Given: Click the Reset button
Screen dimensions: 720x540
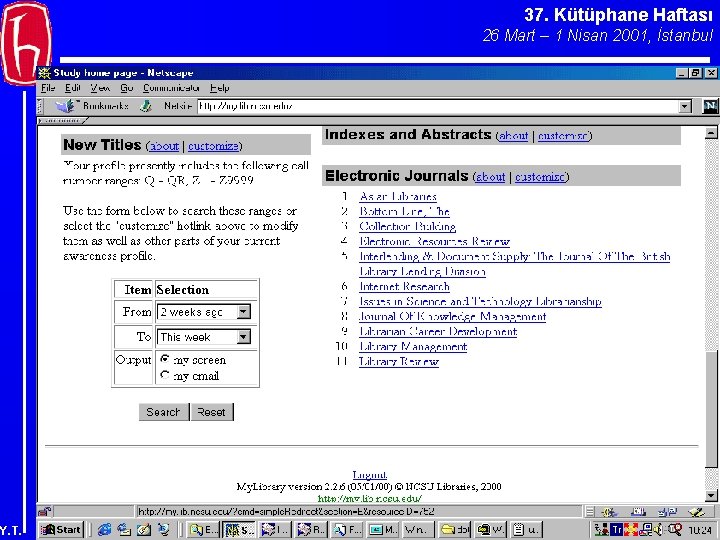Looking at the screenshot, I should tap(212, 412).
